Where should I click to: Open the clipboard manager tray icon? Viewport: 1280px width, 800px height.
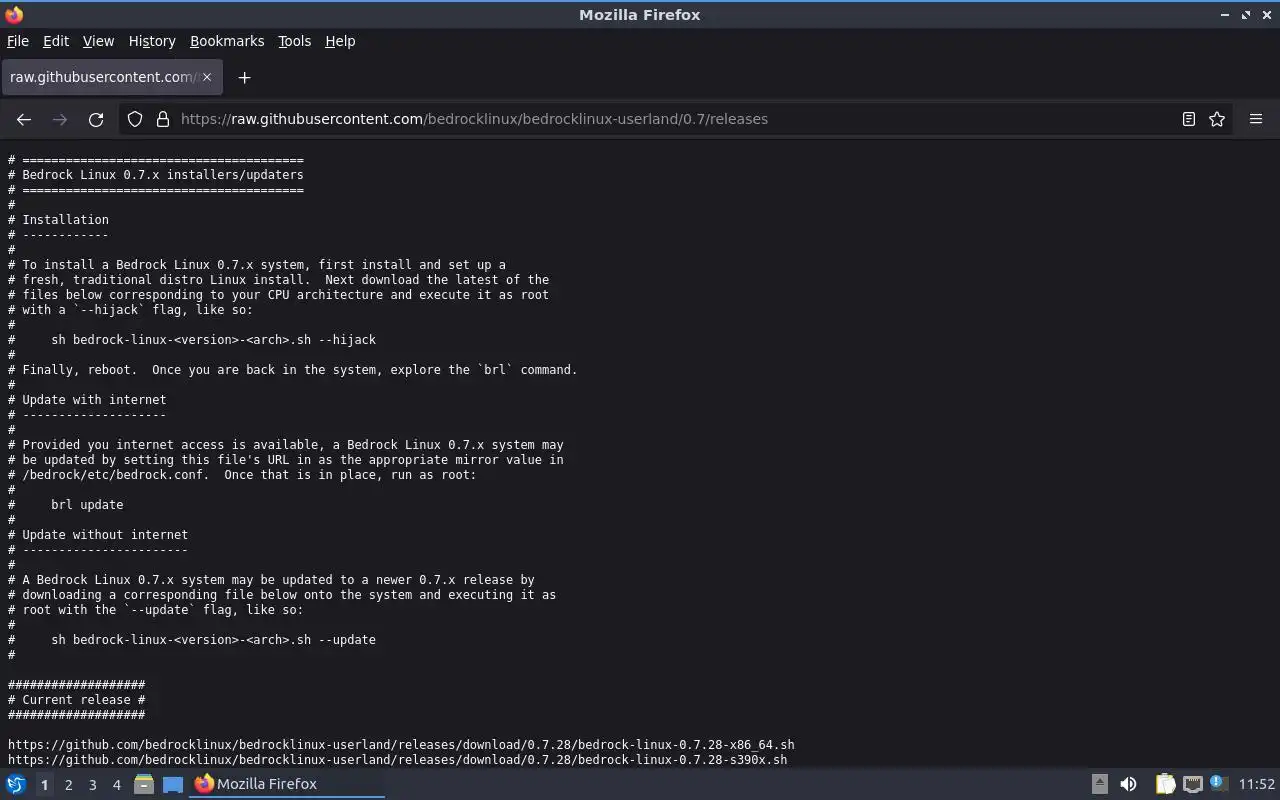click(1165, 784)
